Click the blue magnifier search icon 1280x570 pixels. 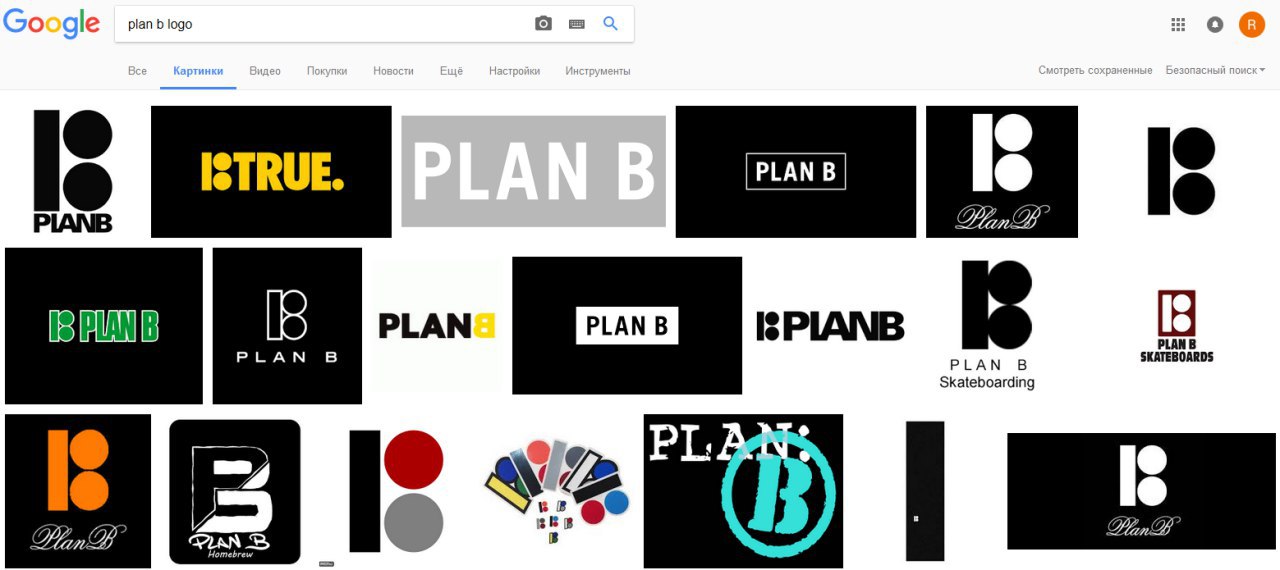(611, 24)
